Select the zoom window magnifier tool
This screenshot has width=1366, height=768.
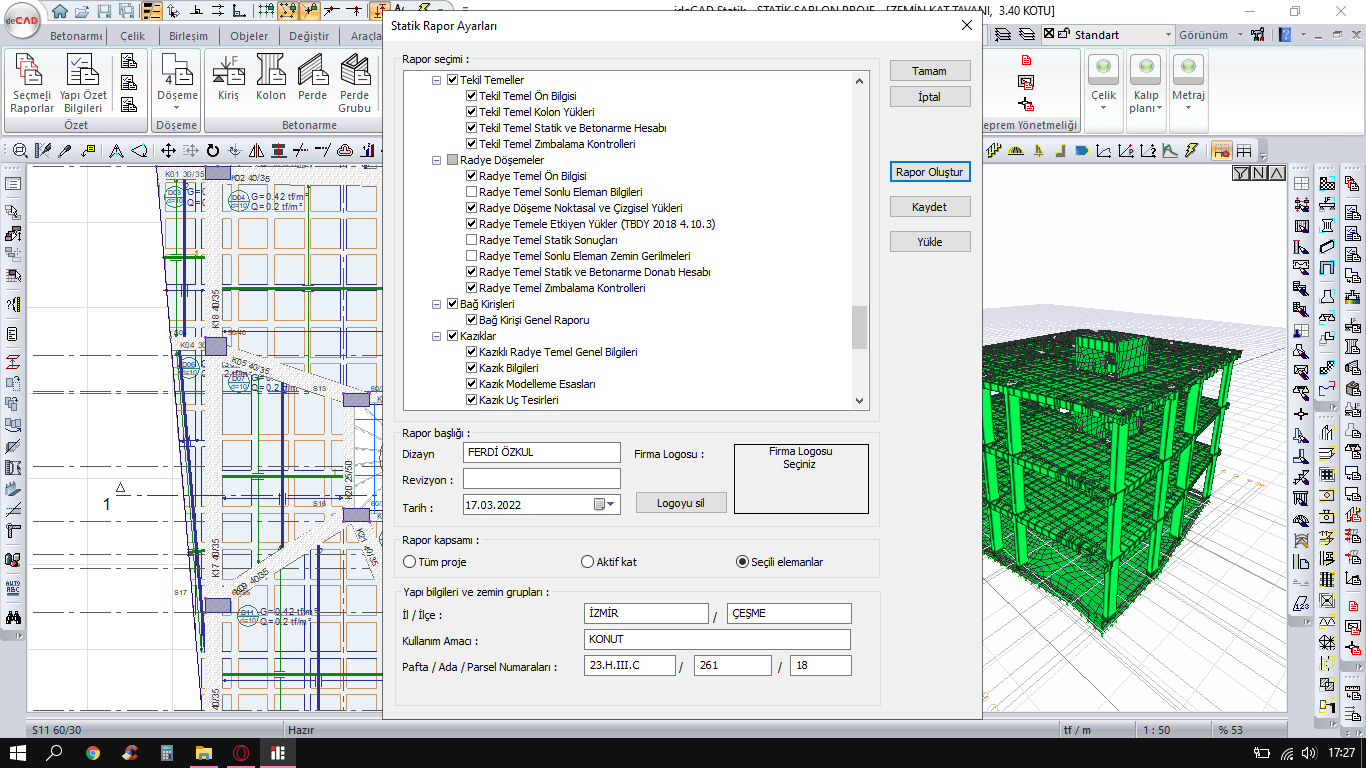19,151
